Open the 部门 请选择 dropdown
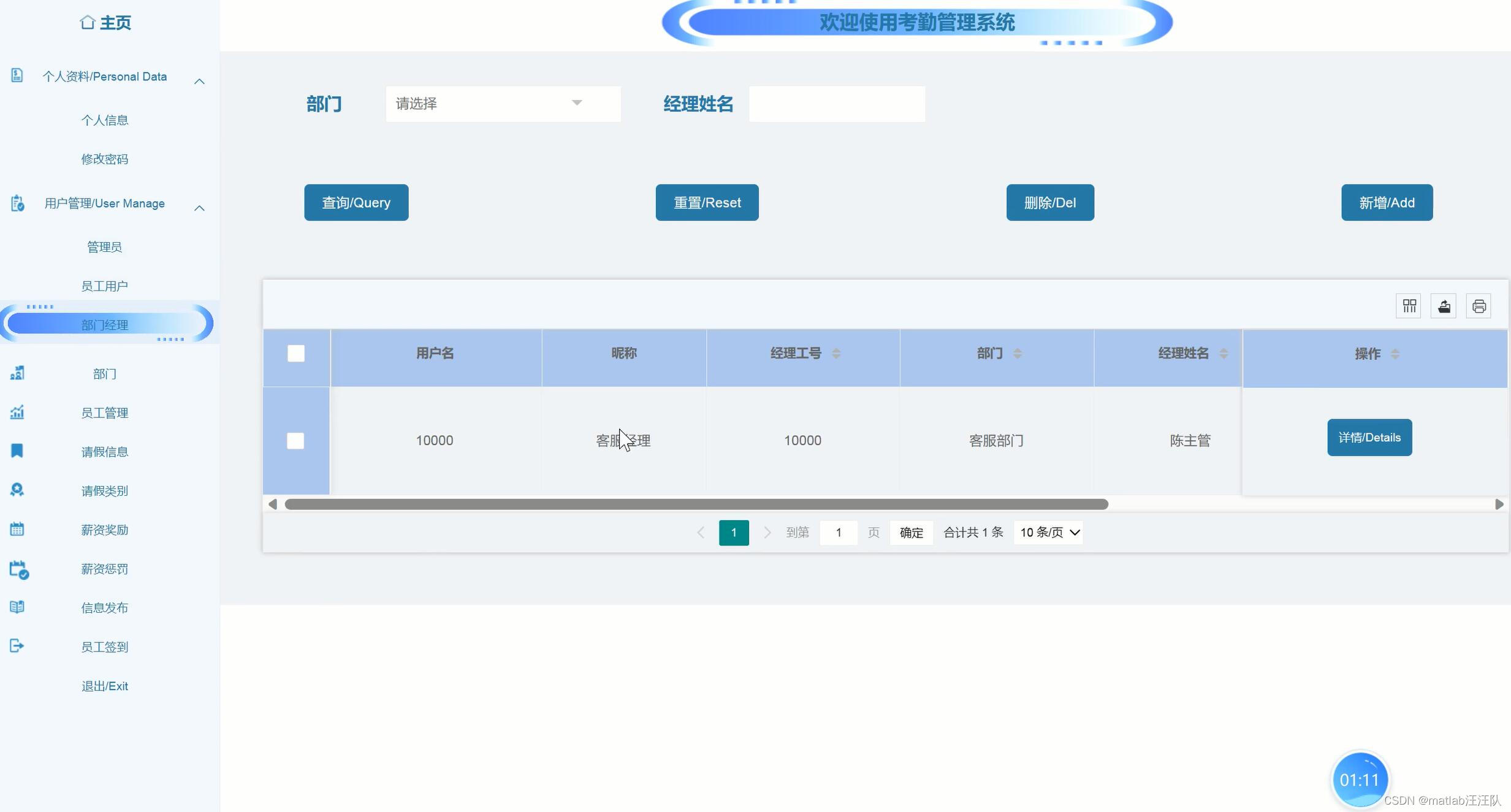 pos(503,104)
